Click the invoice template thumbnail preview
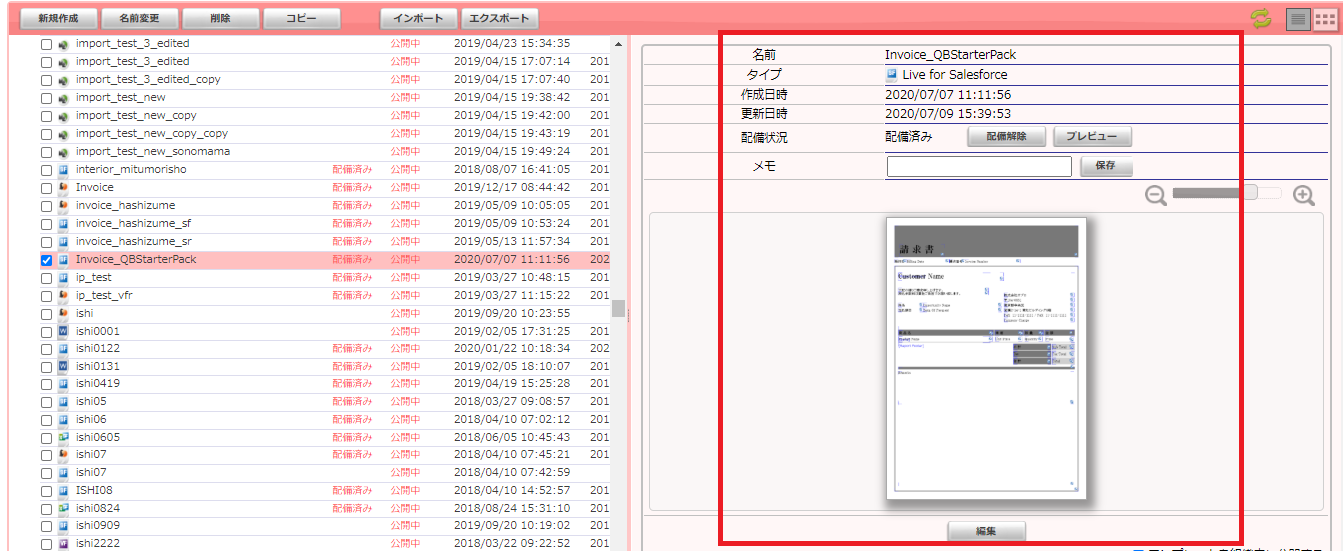The width and height of the screenshot is (1343, 551). tap(986, 358)
